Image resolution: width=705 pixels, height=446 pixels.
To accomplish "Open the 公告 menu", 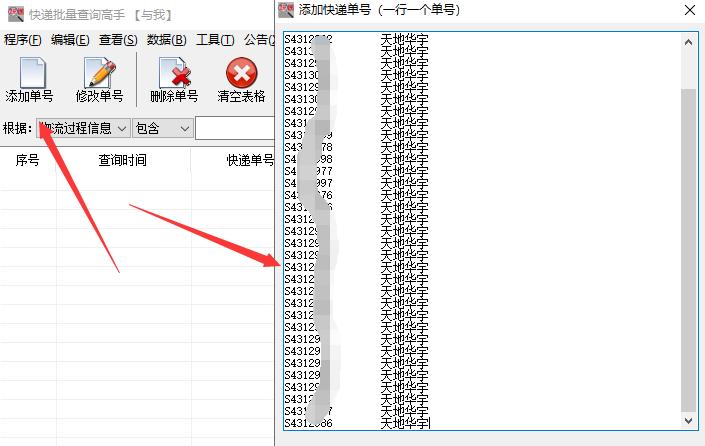I will pos(259,40).
